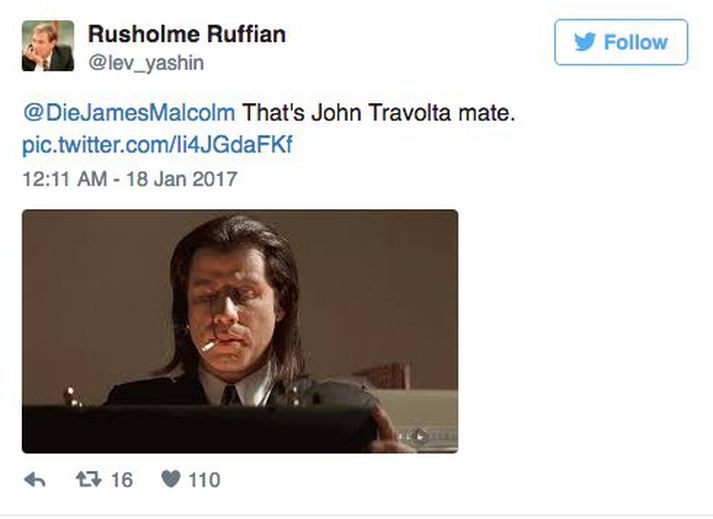
Task: Click the Twitter bird icon in Follow button
Action: coord(585,42)
